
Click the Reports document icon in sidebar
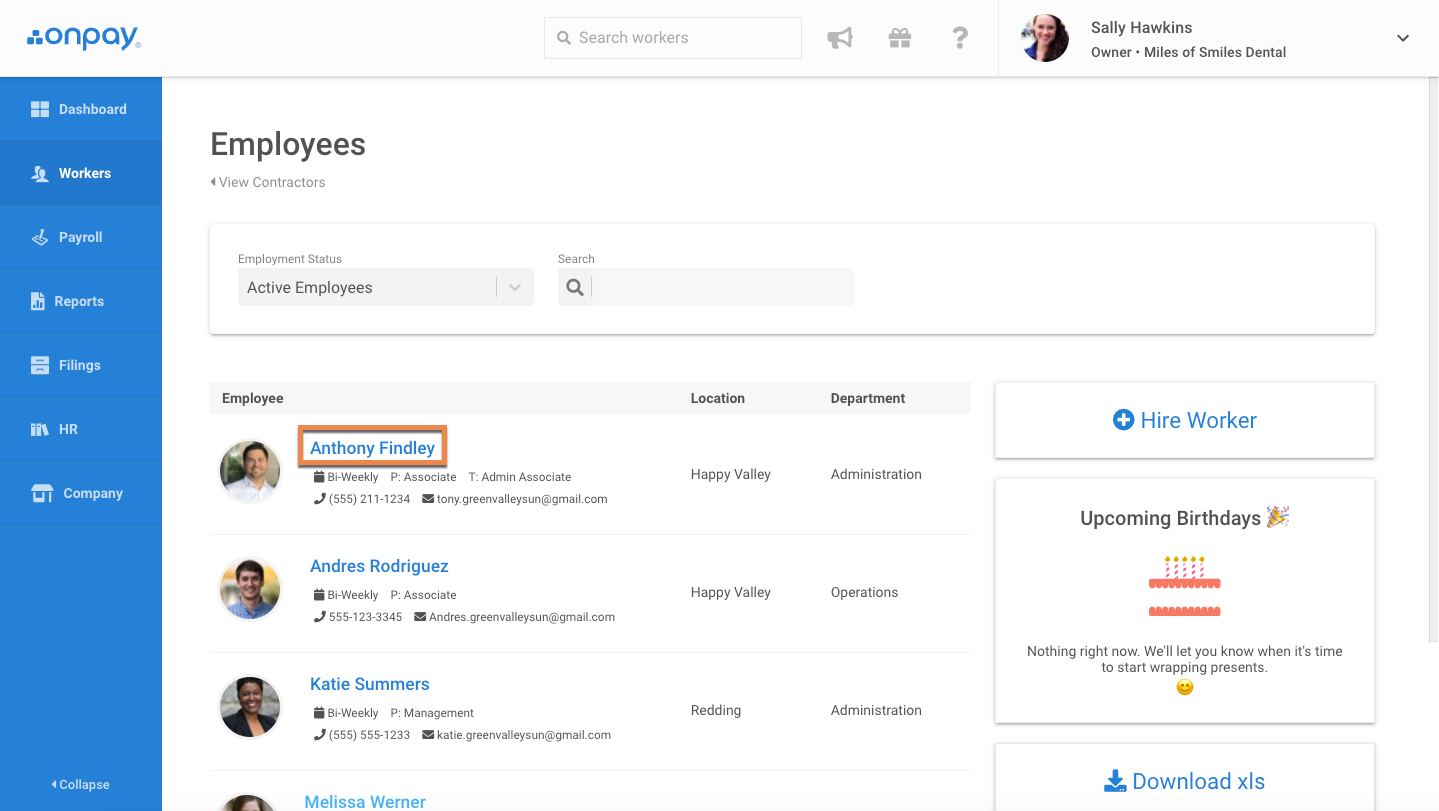click(x=38, y=301)
